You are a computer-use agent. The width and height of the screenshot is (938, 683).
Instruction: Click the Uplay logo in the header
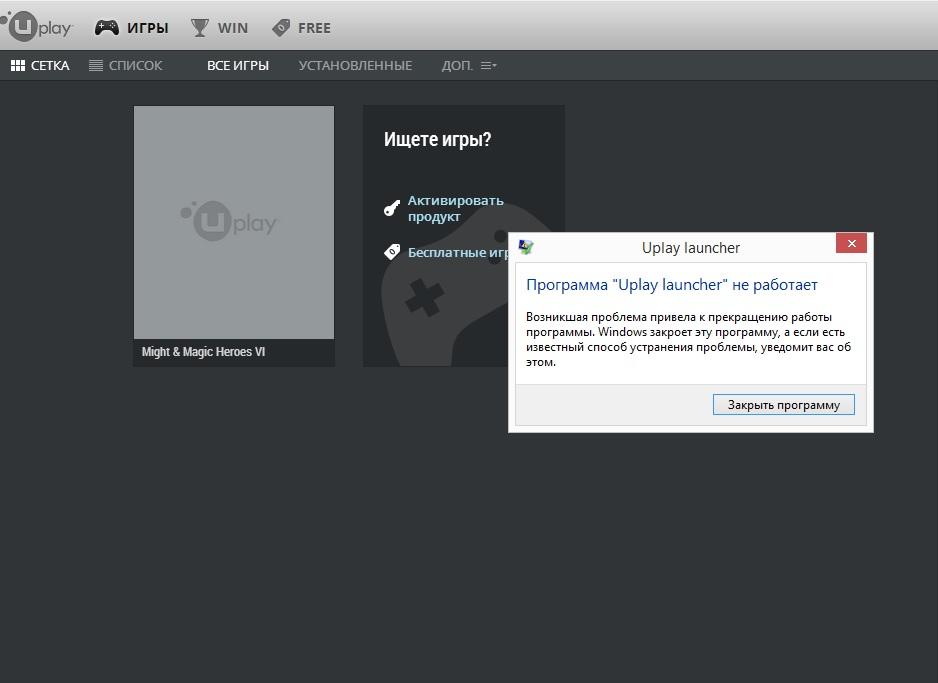click(x=37, y=27)
